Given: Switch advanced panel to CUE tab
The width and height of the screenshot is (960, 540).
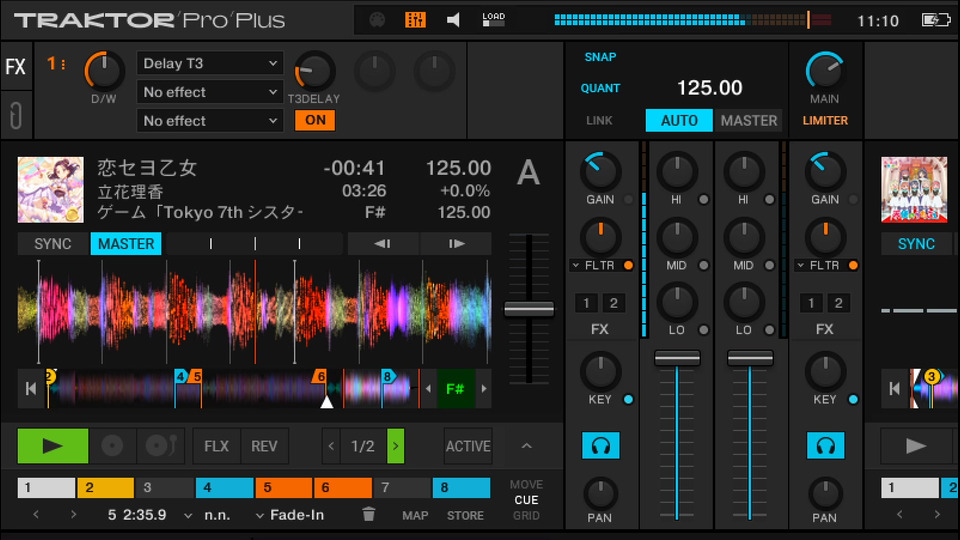Looking at the screenshot, I should coord(526,500).
